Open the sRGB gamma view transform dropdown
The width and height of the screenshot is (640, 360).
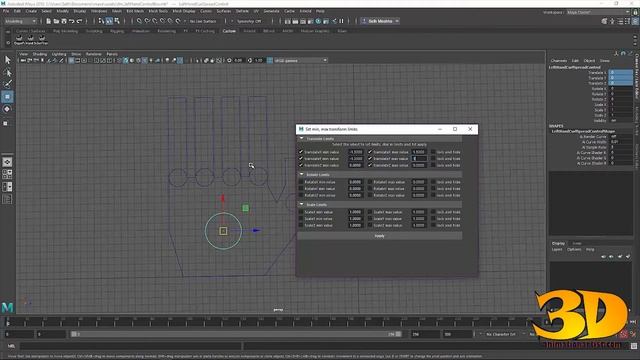click(x=301, y=60)
